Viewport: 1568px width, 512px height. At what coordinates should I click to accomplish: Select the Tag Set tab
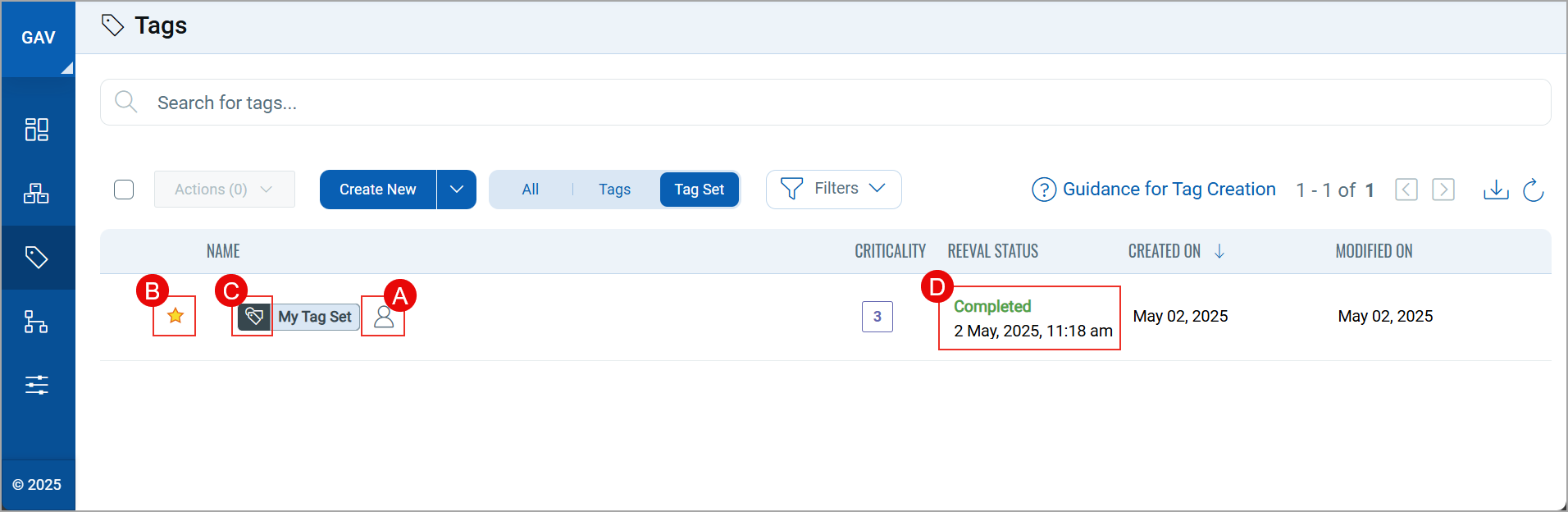(700, 190)
